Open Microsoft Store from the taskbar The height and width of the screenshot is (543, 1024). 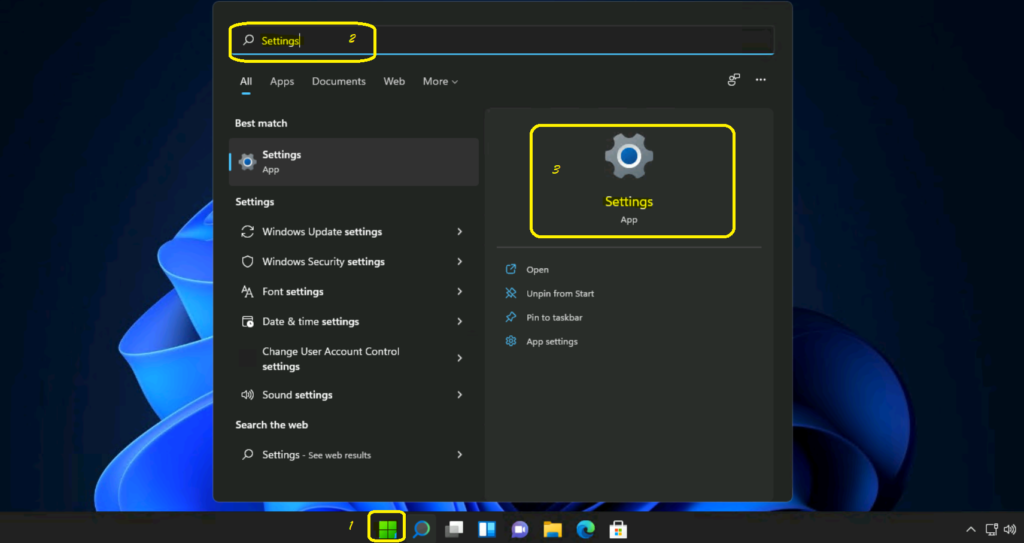point(618,529)
